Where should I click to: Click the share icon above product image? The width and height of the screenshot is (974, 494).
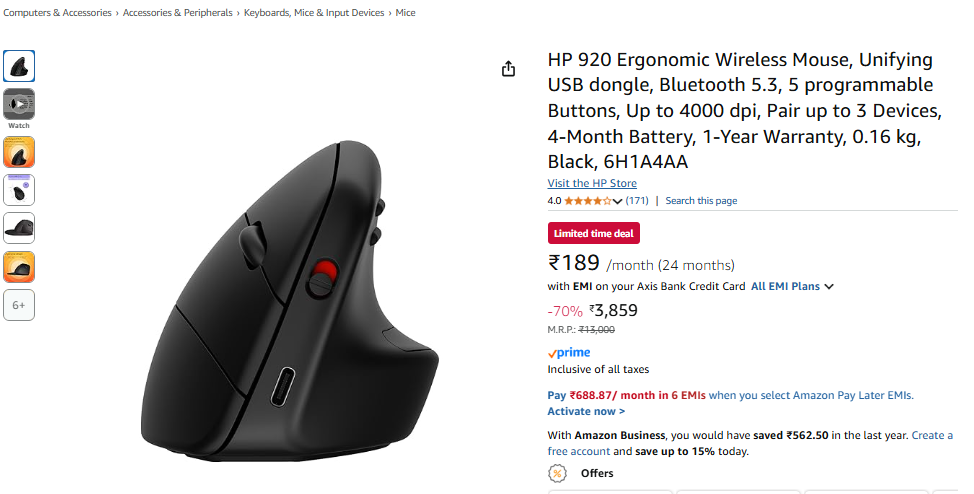[508, 69]
